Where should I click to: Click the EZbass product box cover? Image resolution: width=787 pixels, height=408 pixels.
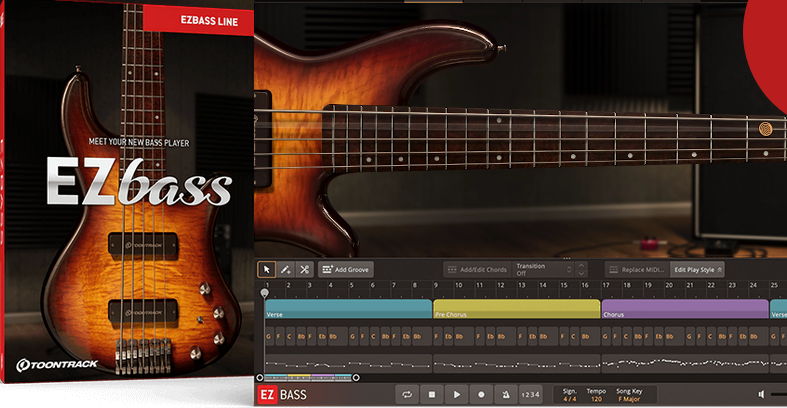click(127, 191)
